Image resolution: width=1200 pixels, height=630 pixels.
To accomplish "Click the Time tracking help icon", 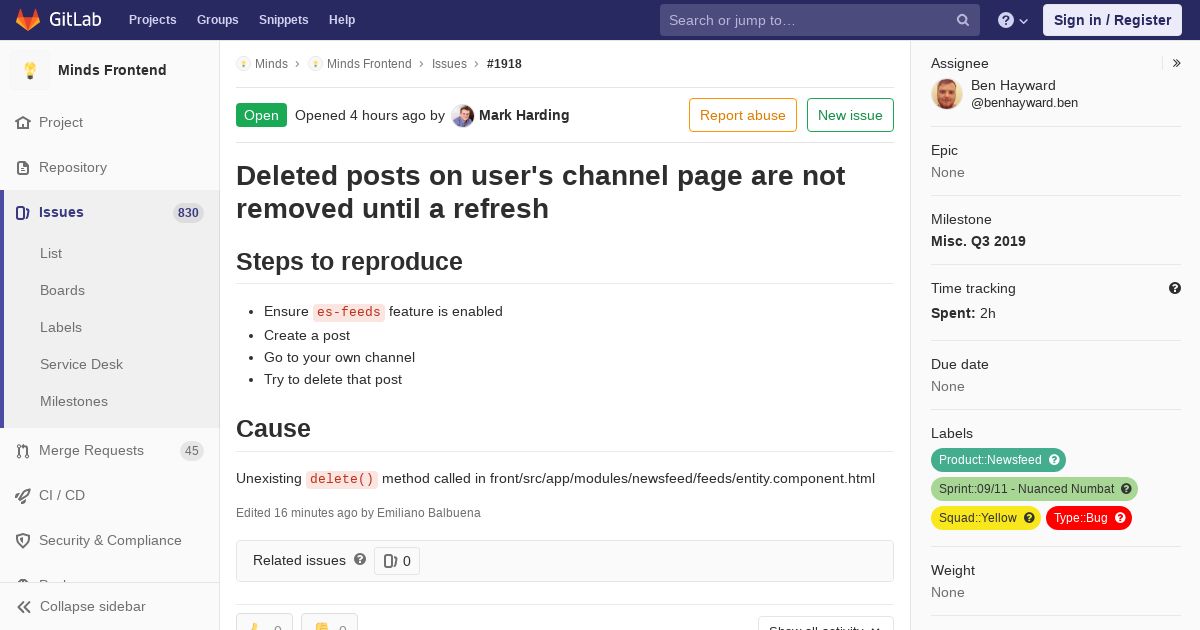I will click(1175, 288).
